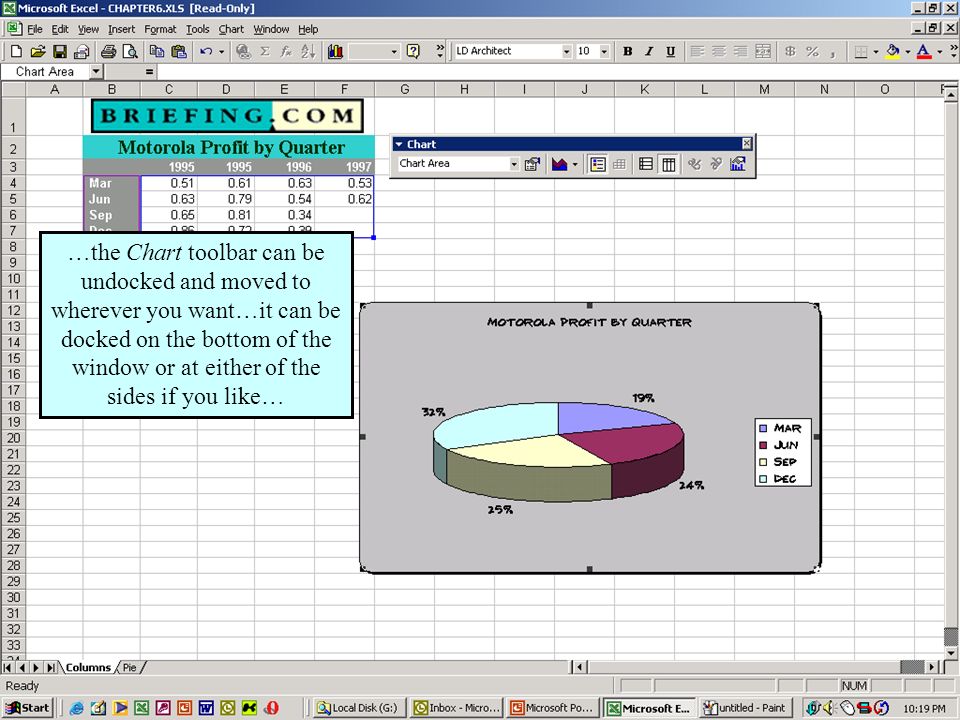Open the Borders dropdown arrow

point(876,51)
